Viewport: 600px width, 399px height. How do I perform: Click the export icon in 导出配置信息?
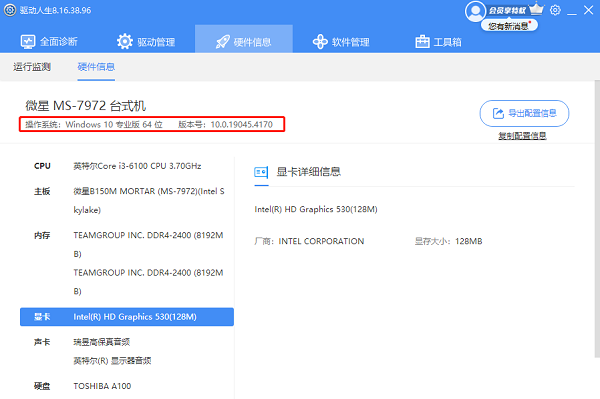coord(498,113)
